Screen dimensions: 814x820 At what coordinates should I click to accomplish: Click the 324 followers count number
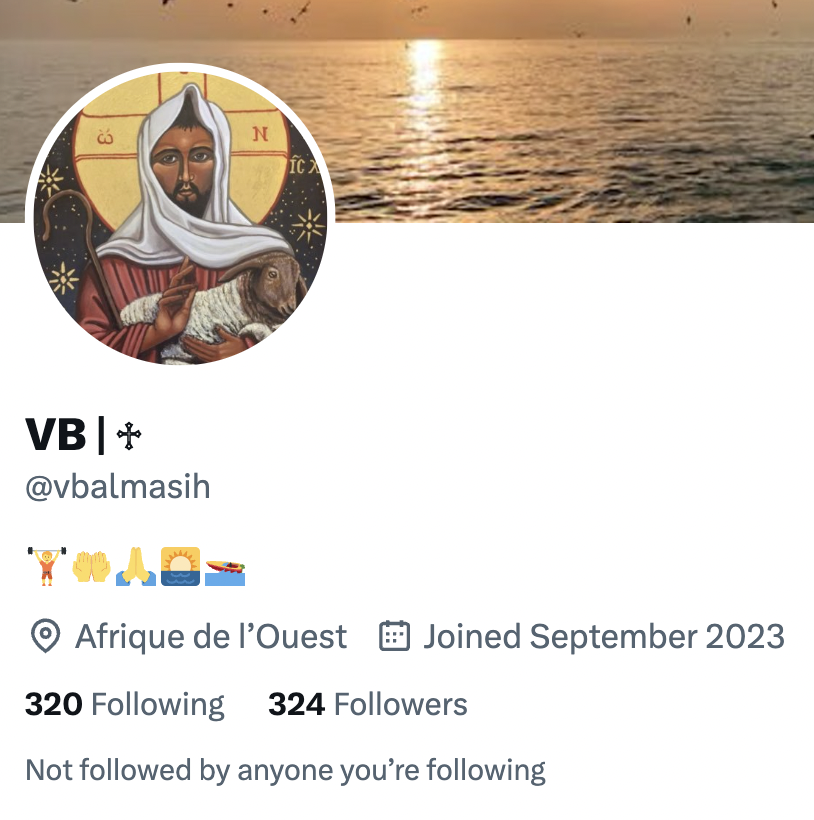tap(296, 704)
